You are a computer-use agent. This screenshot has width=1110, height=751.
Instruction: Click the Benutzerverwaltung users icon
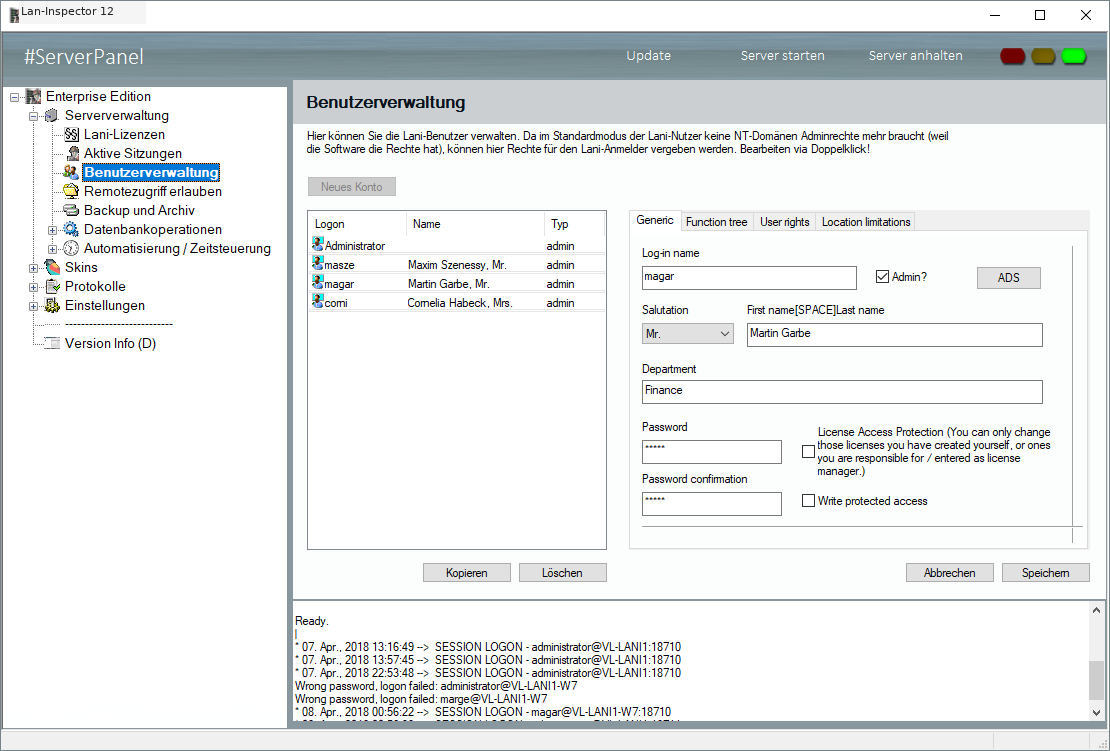coord(71,172)
